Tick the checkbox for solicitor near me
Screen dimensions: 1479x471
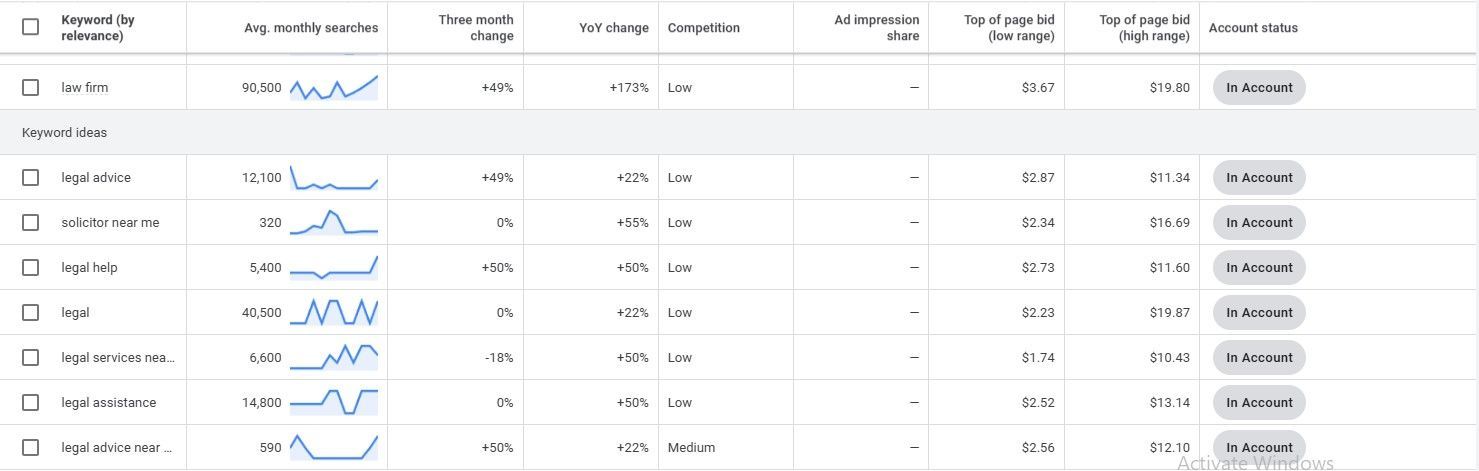[x=30, y=222]
